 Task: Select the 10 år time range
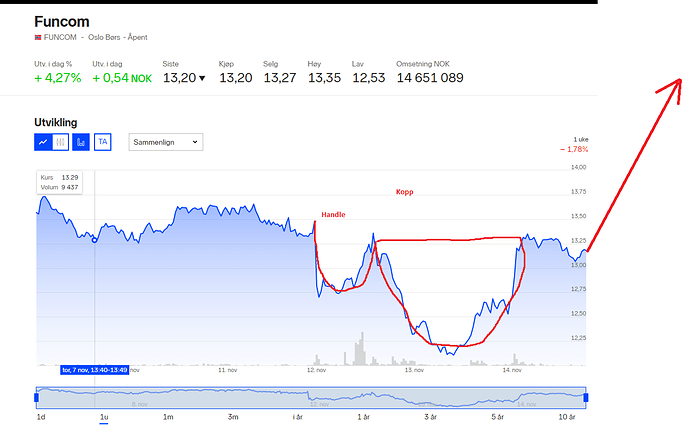[567, 417]
